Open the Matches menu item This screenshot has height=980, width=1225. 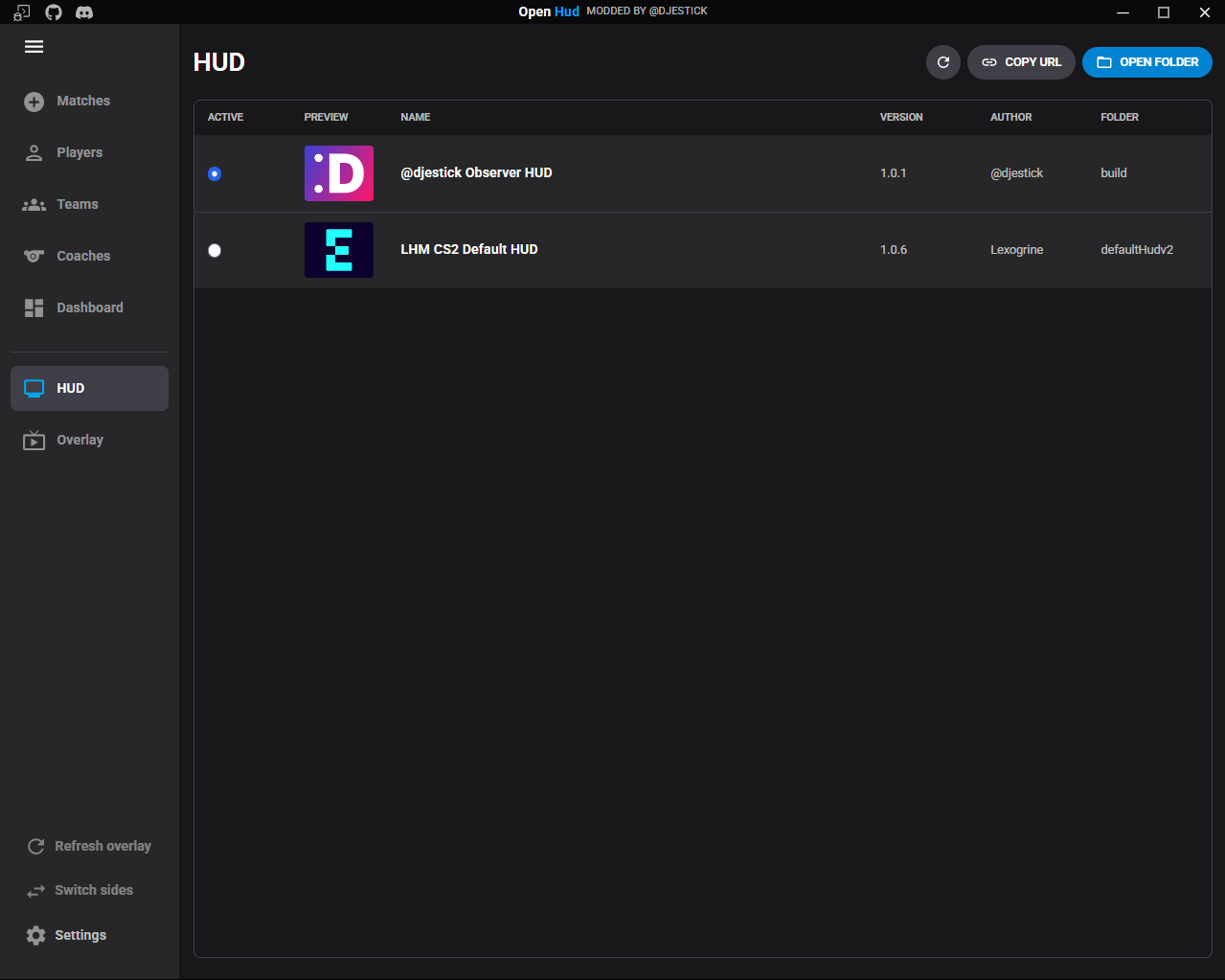pyautogui.click(x=89, y=102)
